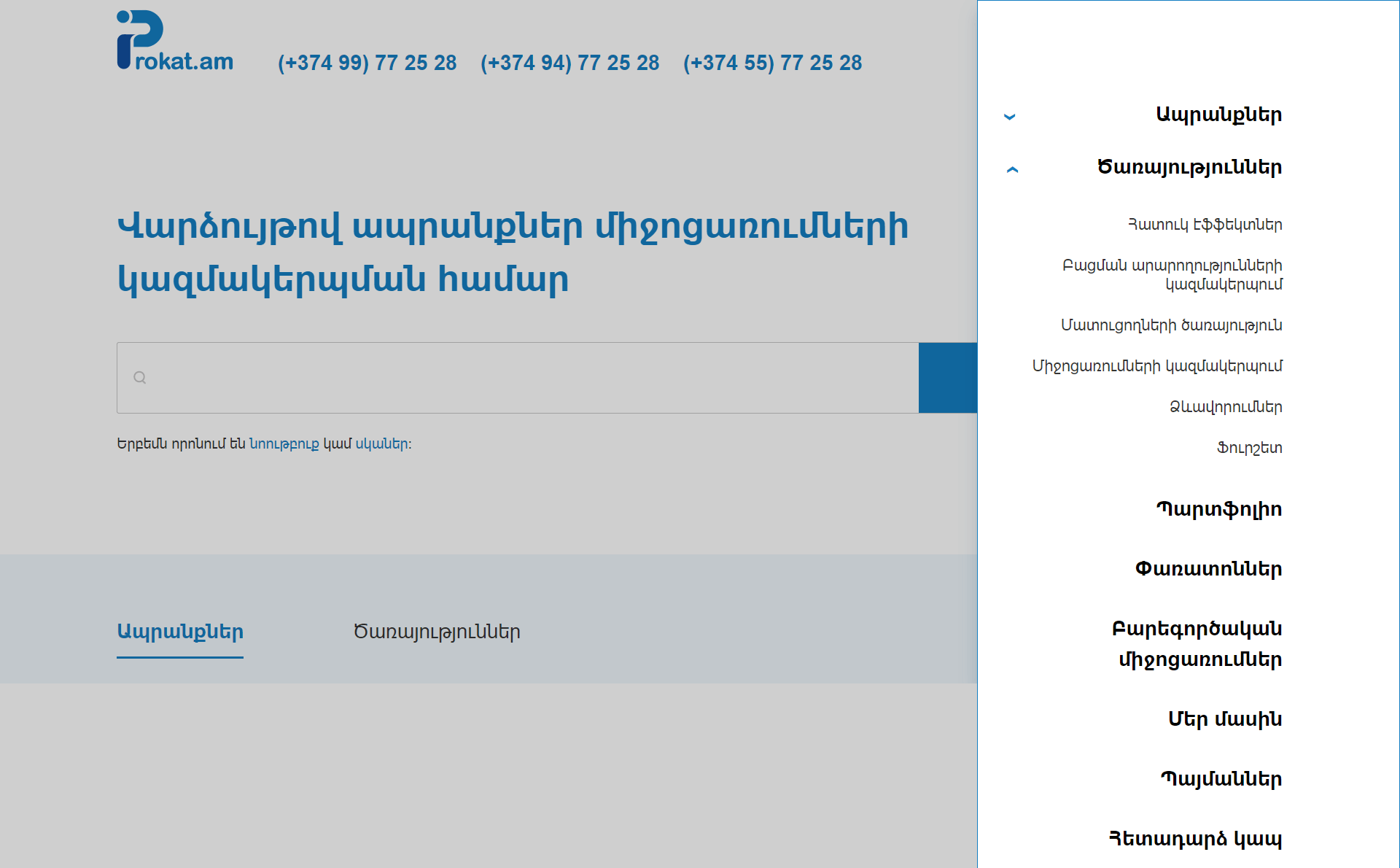
Task: Click the նուրթբուք suggestion link
Action: pos(284,444)
